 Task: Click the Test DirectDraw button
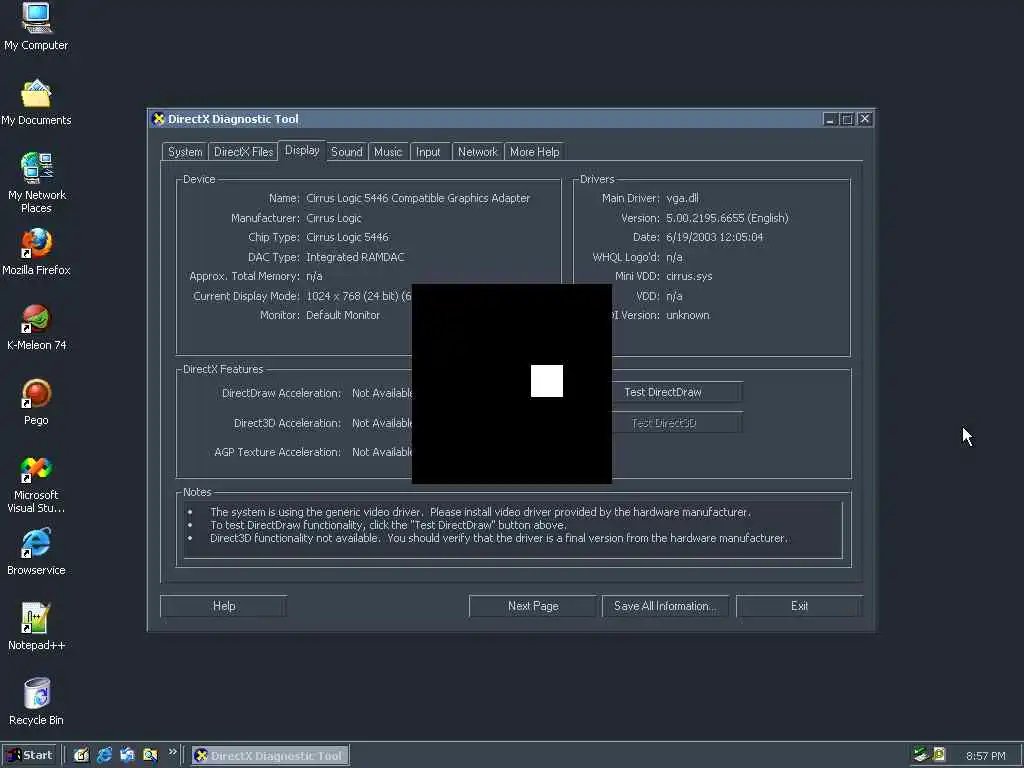pos(677,392)
